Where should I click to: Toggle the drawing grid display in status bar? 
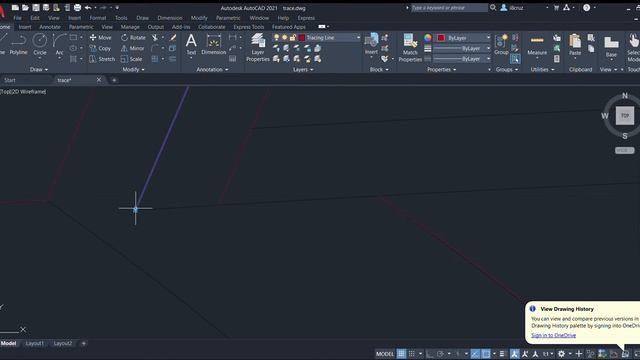click(402, 353)
